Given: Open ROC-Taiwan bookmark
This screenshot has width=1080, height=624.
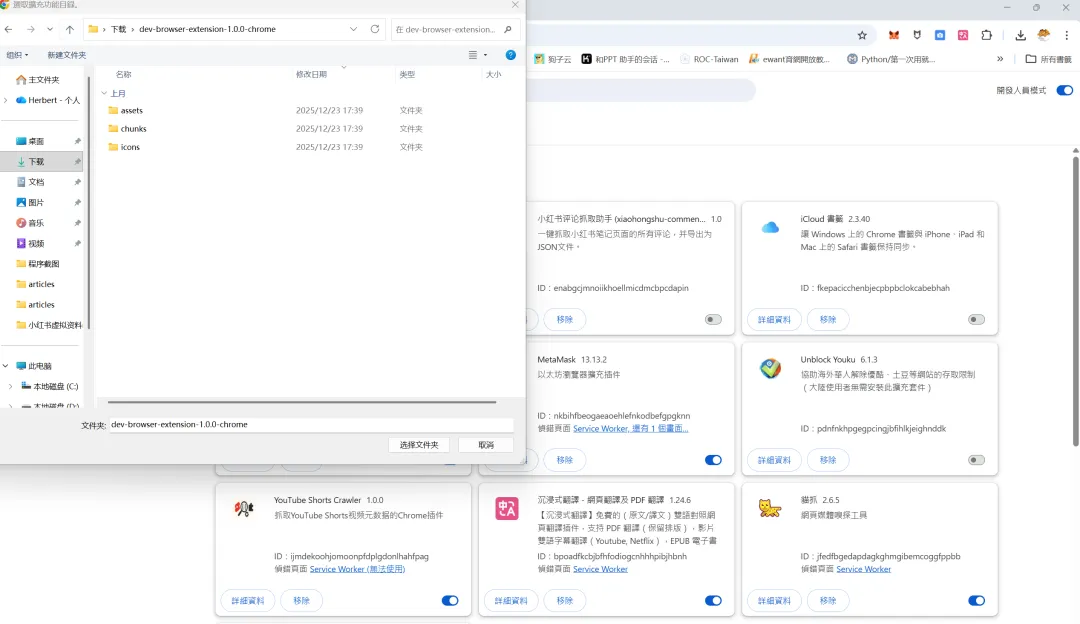Looking at the screenshot, I should (709, 59).
